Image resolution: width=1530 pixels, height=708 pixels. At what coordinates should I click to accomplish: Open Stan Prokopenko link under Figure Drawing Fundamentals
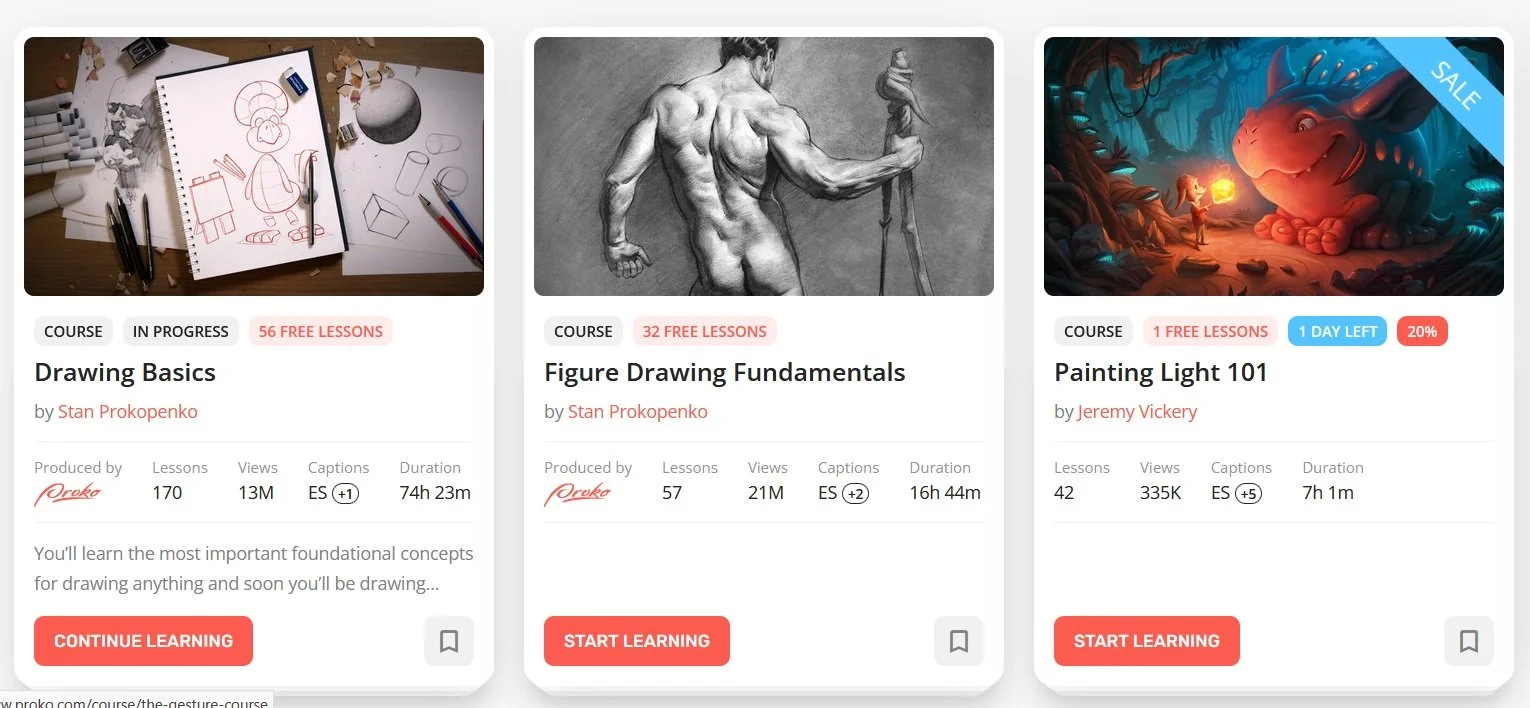click(638, 411)
